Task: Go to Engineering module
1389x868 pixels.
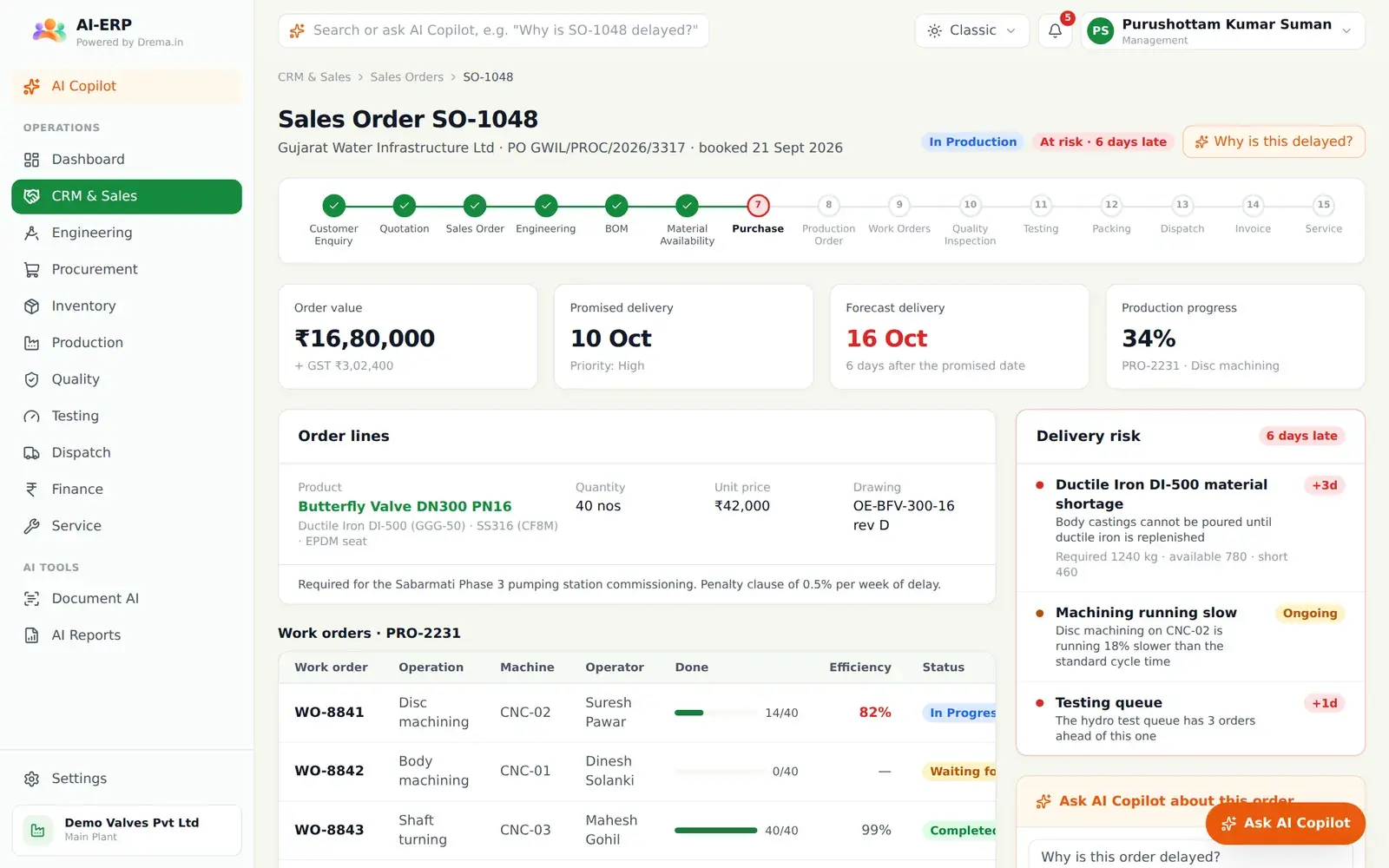Action: [x=127, y=233]
